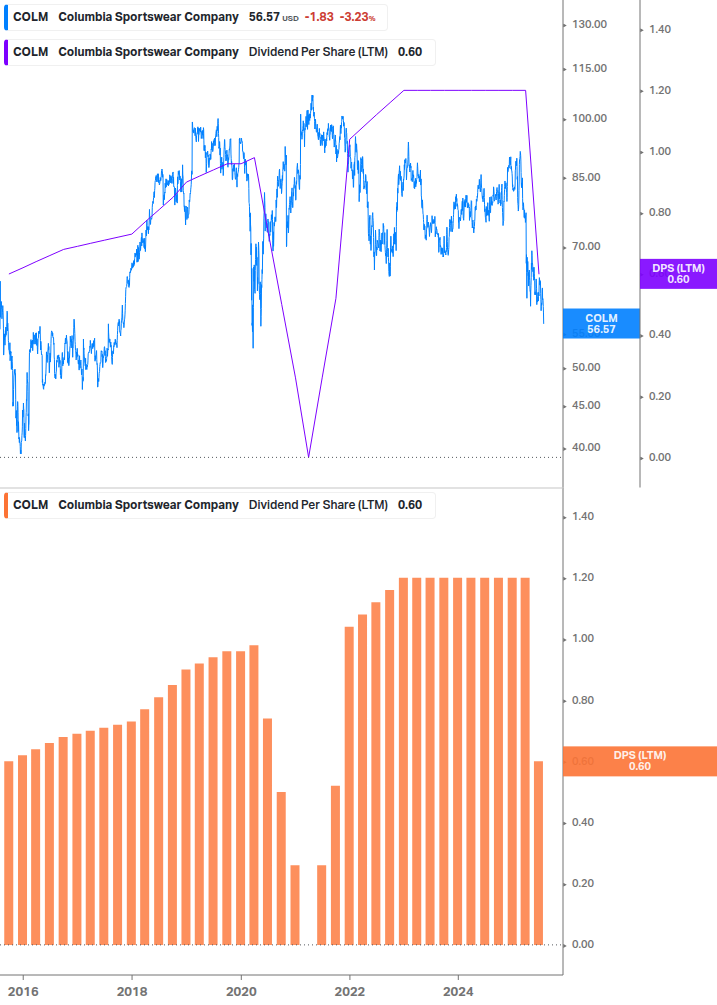Click the 70.00 price axis label

[x=586, y=246]
